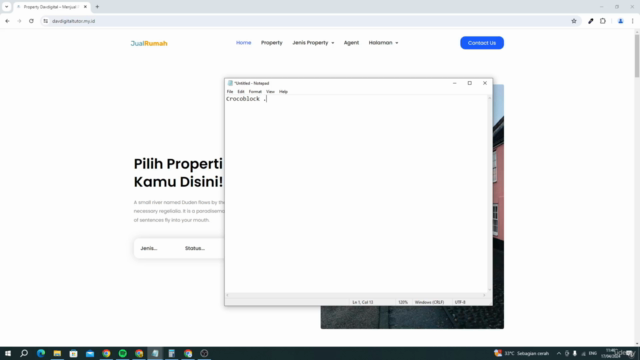Open the Status filter dropdown
The width and height of the screenshot is (640, 360).
pyautogui.click(x=195, y=248)
